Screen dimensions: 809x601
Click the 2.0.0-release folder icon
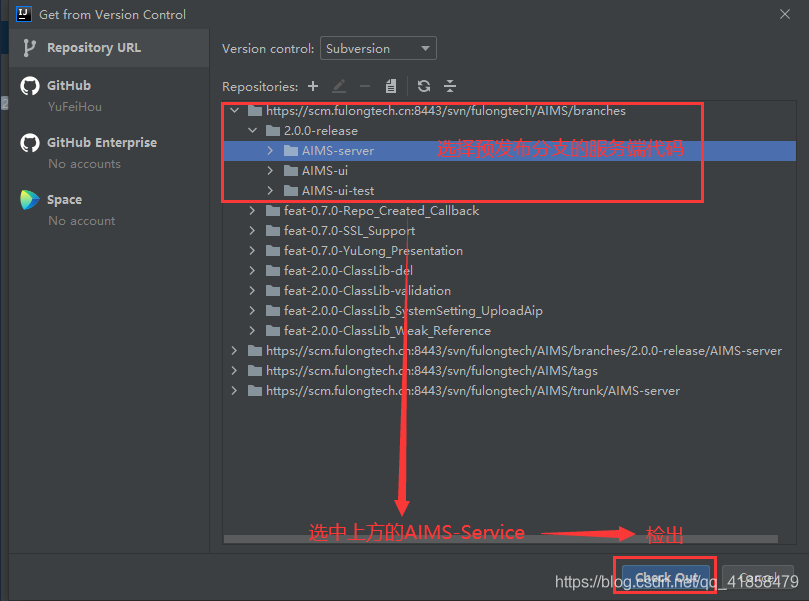tap(273, 131)
